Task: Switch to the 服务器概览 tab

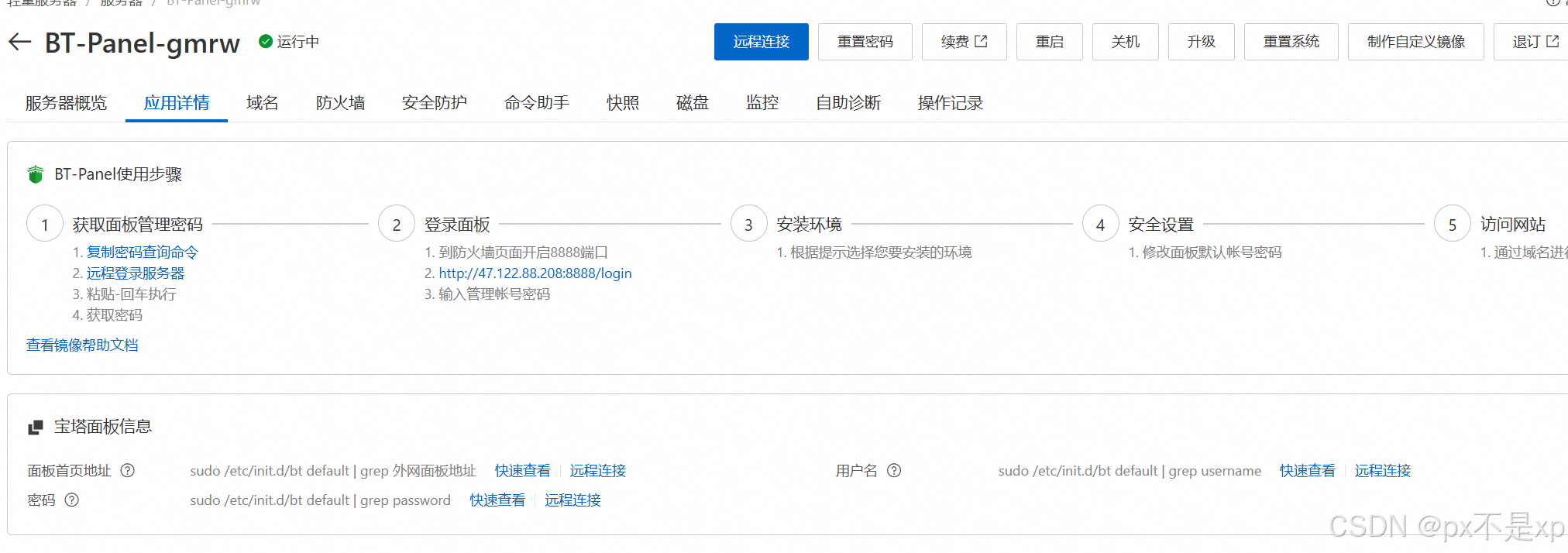Action: (x=66, y=103)
